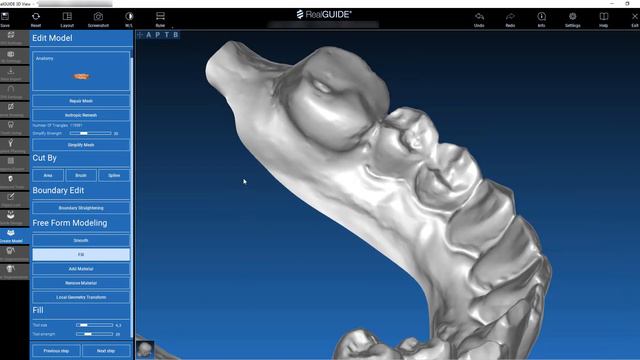Choose Cut By Area

pos(48,176)
